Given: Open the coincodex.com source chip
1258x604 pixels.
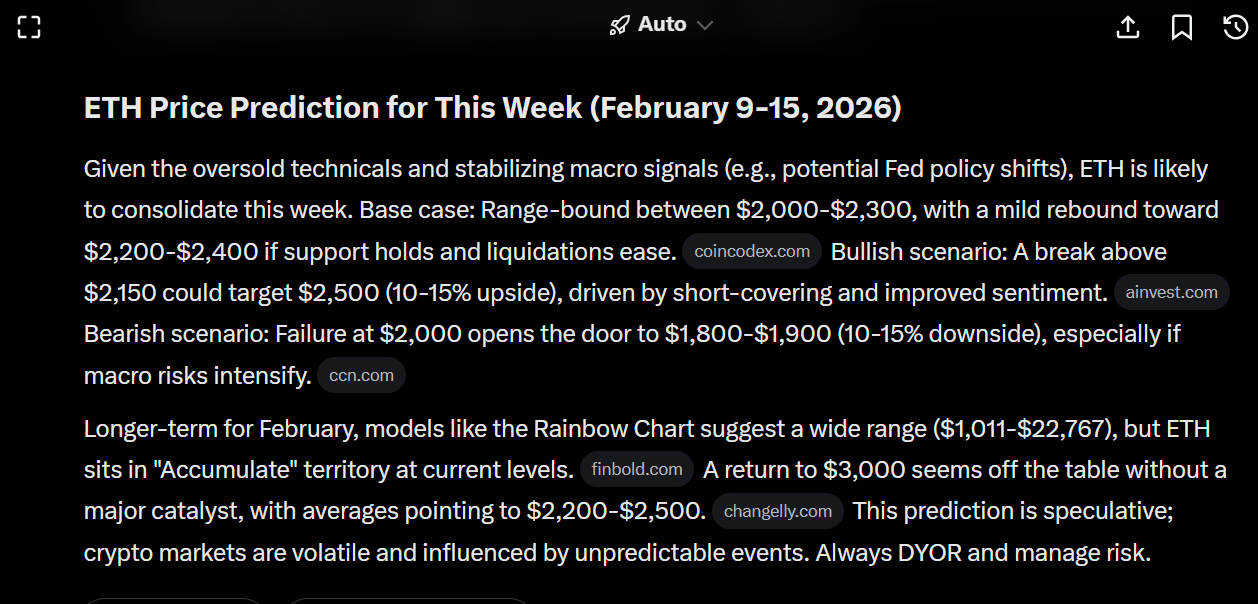Looking at the screenshot, I should click(752, 252).
